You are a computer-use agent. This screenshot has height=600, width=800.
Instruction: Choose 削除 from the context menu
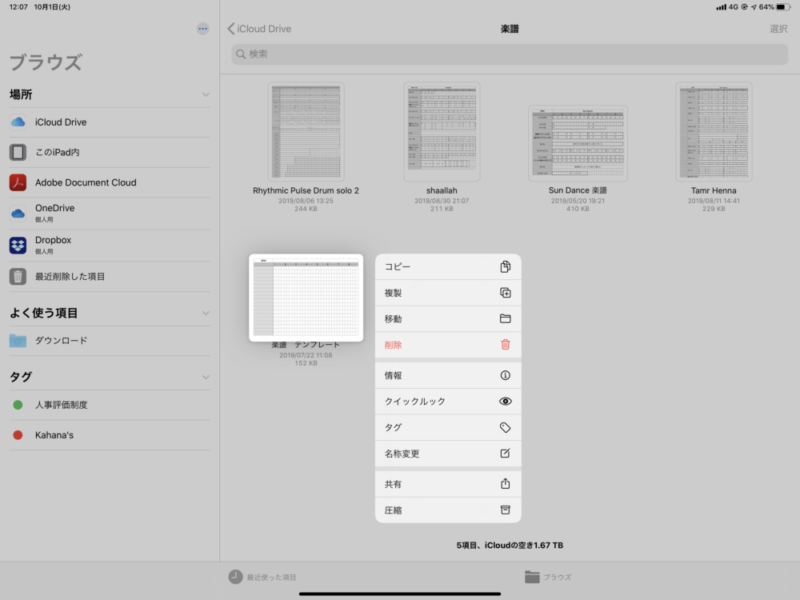(x=448, y=345)
